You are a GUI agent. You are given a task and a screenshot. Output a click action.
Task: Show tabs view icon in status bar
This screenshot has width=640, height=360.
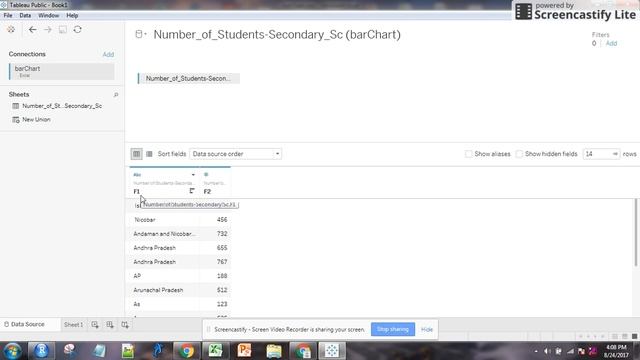pyautogui.click(x=634, y=336)
